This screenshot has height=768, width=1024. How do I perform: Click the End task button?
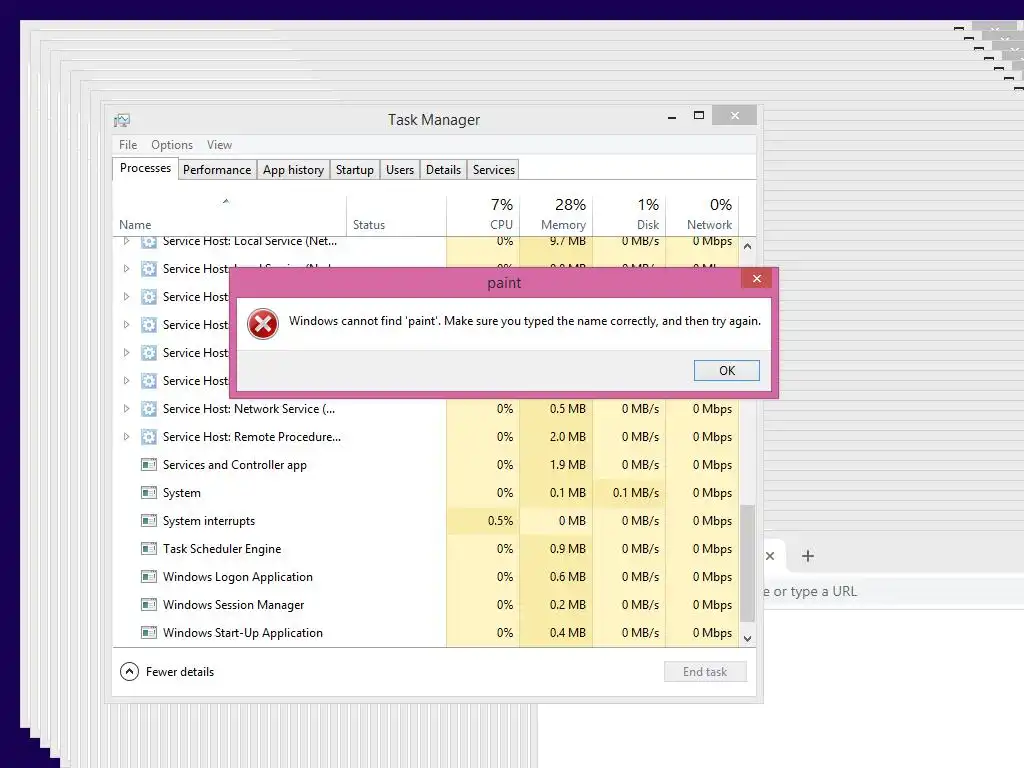click(x=705, y=672)
